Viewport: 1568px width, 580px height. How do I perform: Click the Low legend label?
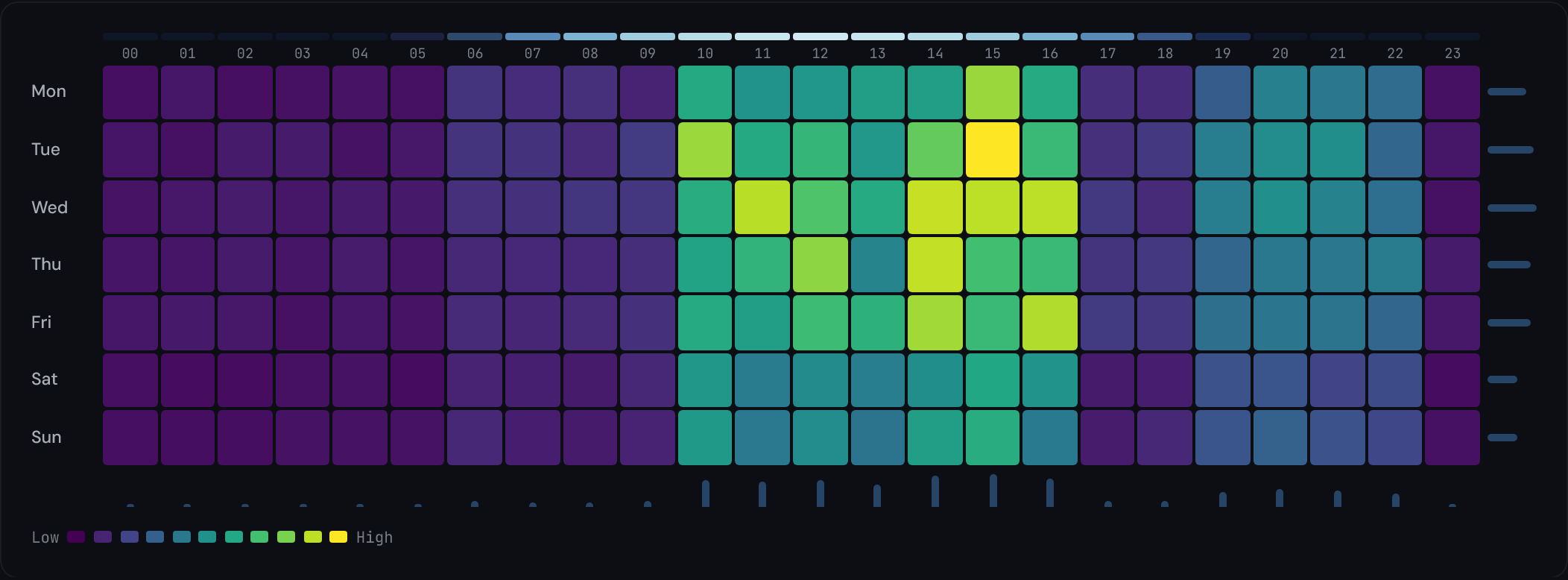click(x=45, y=538)
